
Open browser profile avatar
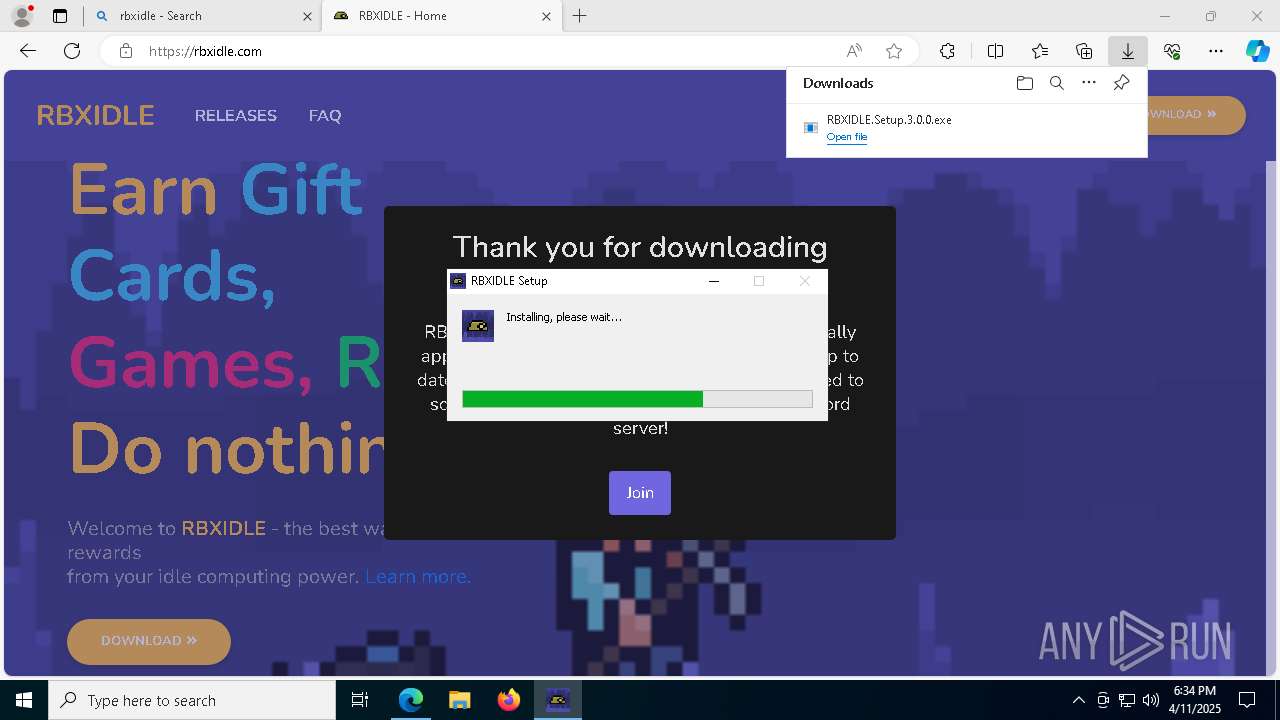point(21,16)
